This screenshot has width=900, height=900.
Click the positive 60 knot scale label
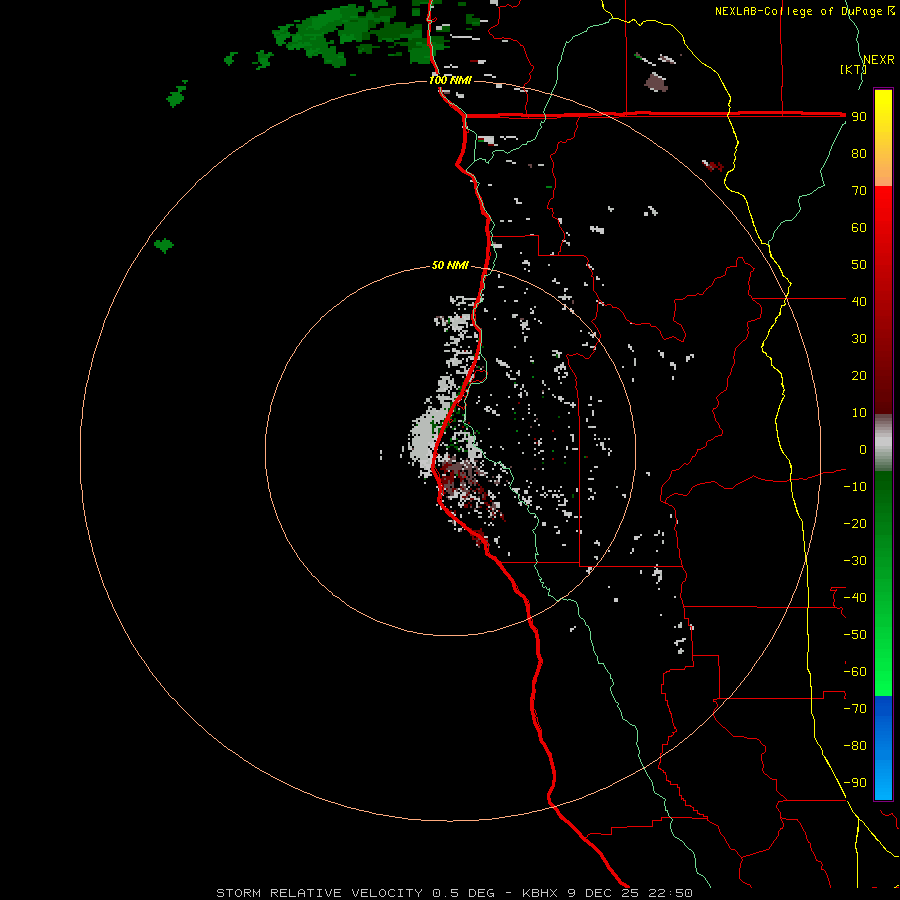point(859,227)
